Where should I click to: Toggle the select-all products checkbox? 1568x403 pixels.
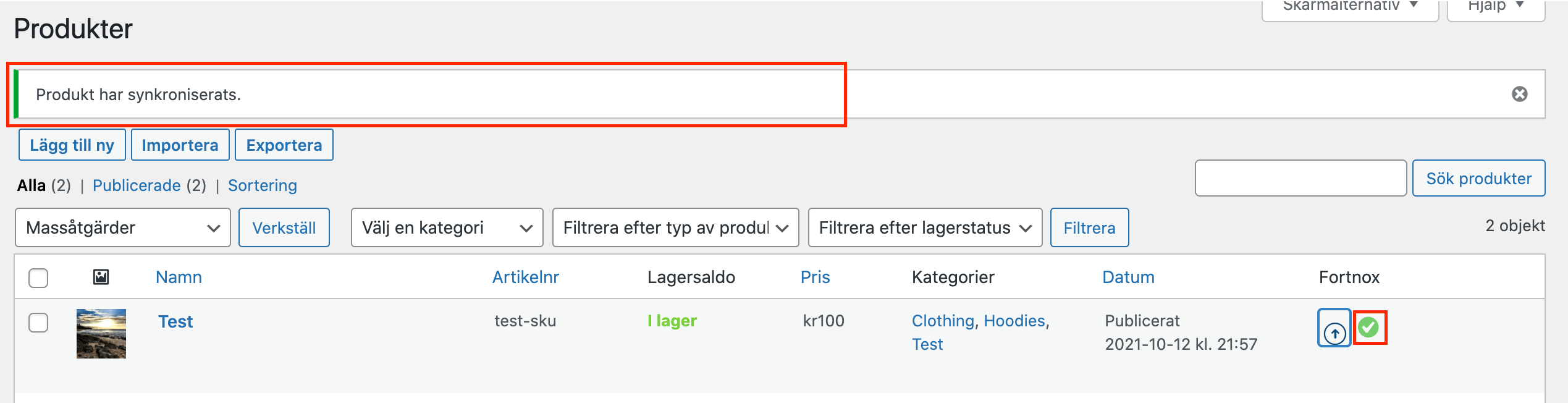(38, 278)
